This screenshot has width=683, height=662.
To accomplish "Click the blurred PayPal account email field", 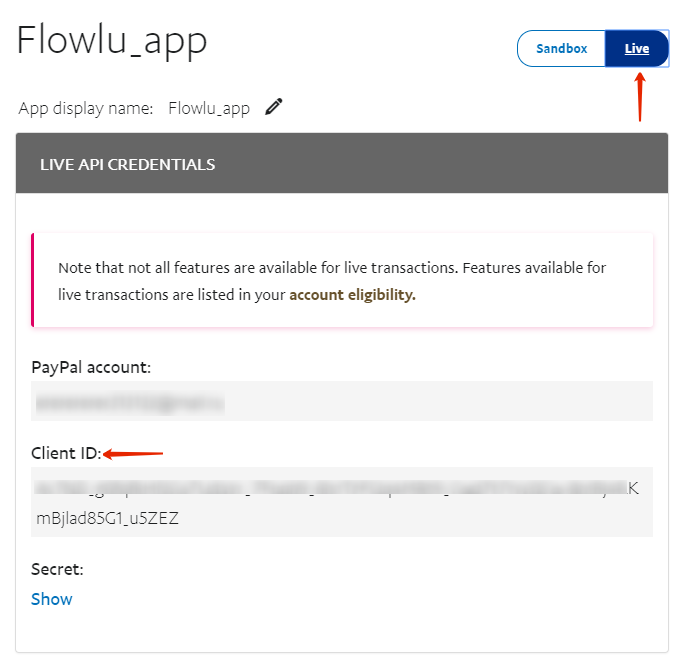I will click(x=342, y=401).
